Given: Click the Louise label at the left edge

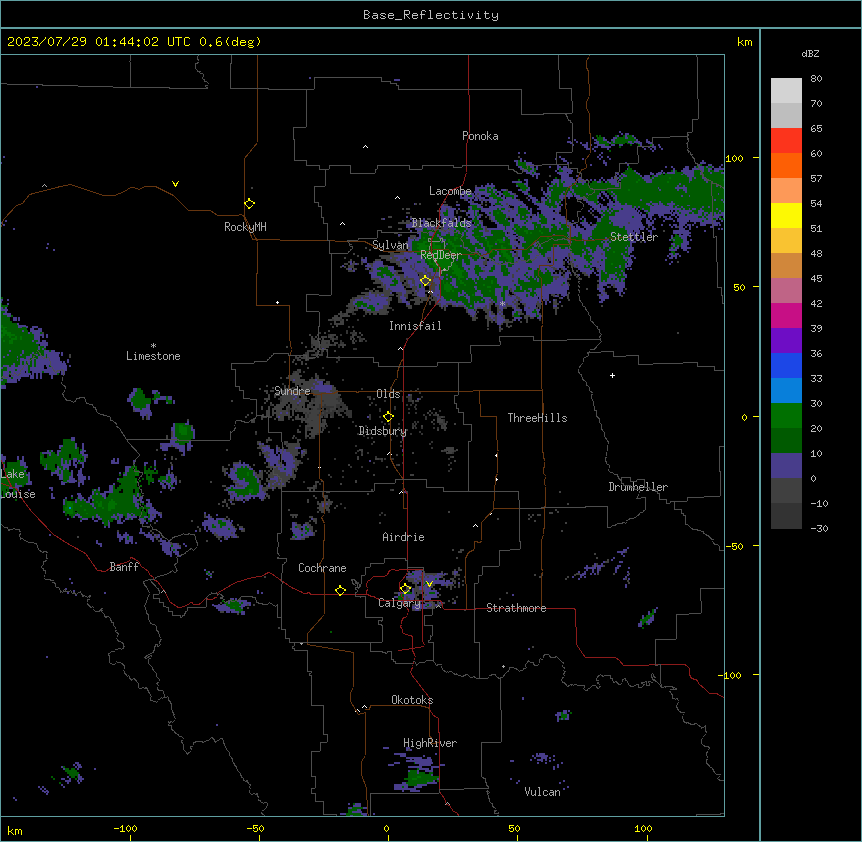Looking at the screenshot, I should coord(18,494).
